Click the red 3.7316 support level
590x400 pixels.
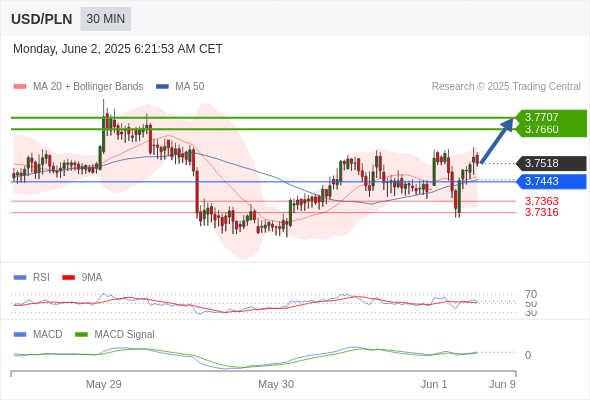[x=541, y=212]
